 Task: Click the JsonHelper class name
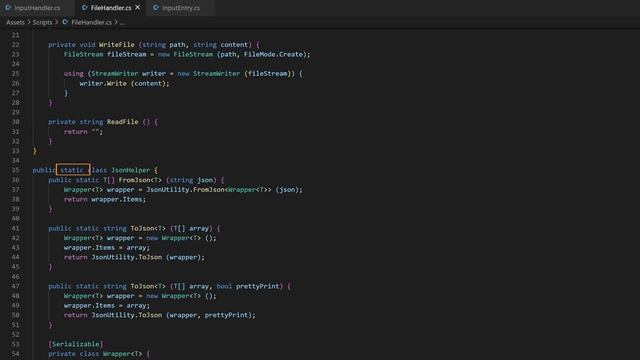click(x=131, y=170)
